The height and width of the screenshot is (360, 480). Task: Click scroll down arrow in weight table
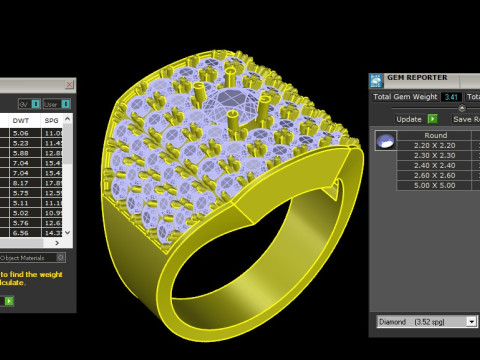coord(68,232)
